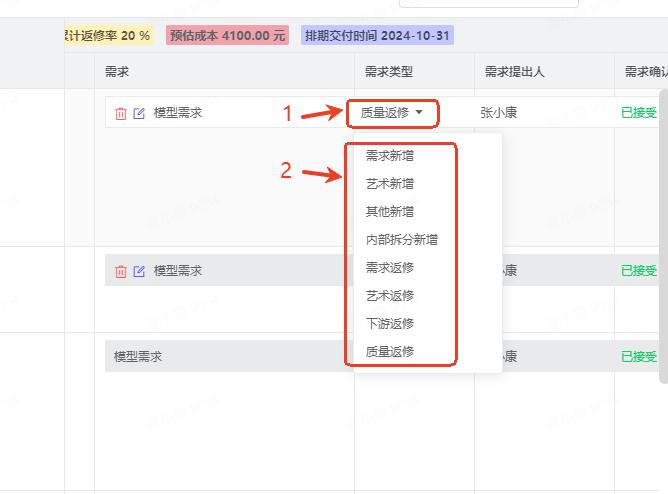Pick 下游返修 in the list
Viewport: 668px width, 494px height.
[390, 324]
